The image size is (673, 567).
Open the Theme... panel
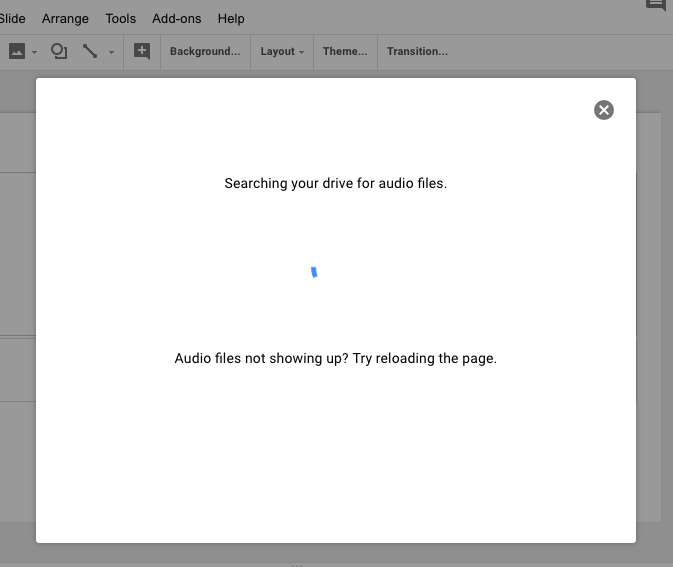[x=345, y=52]
